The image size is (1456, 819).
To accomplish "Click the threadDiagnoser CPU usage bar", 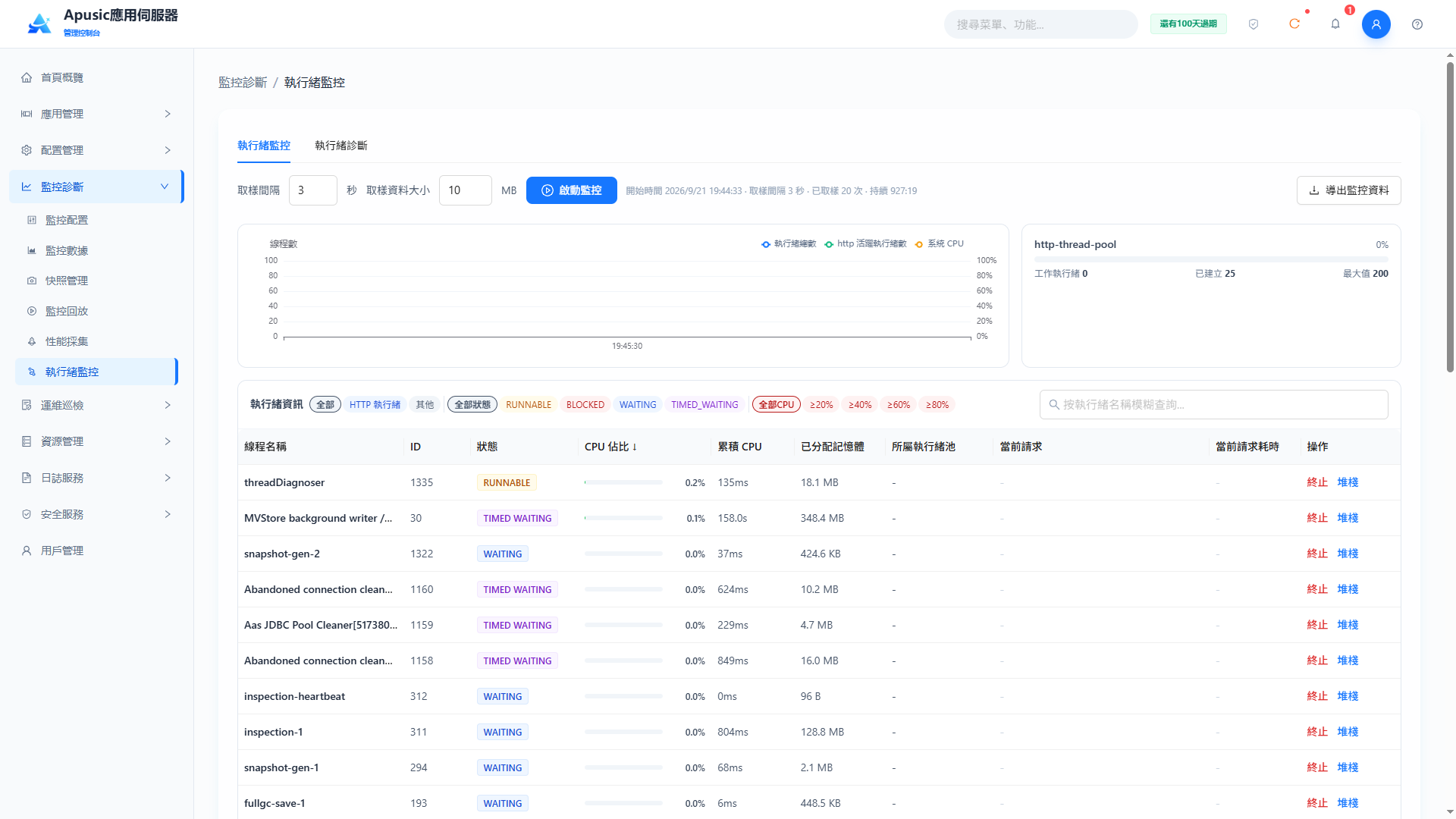I will pos(623,482).
